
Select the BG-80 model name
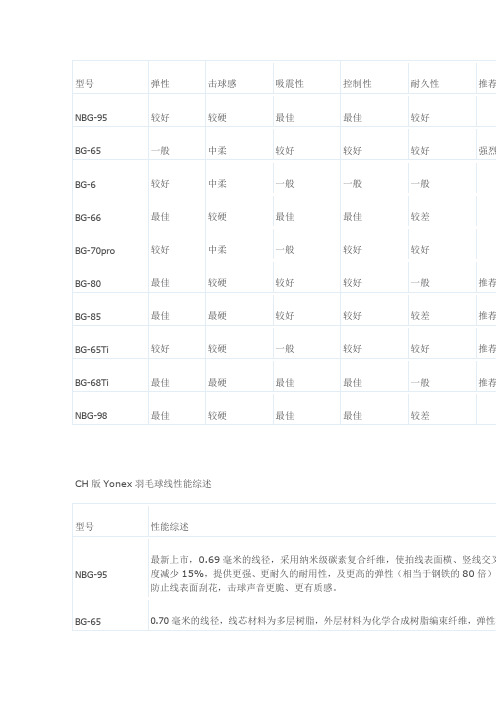pos(88,283)
